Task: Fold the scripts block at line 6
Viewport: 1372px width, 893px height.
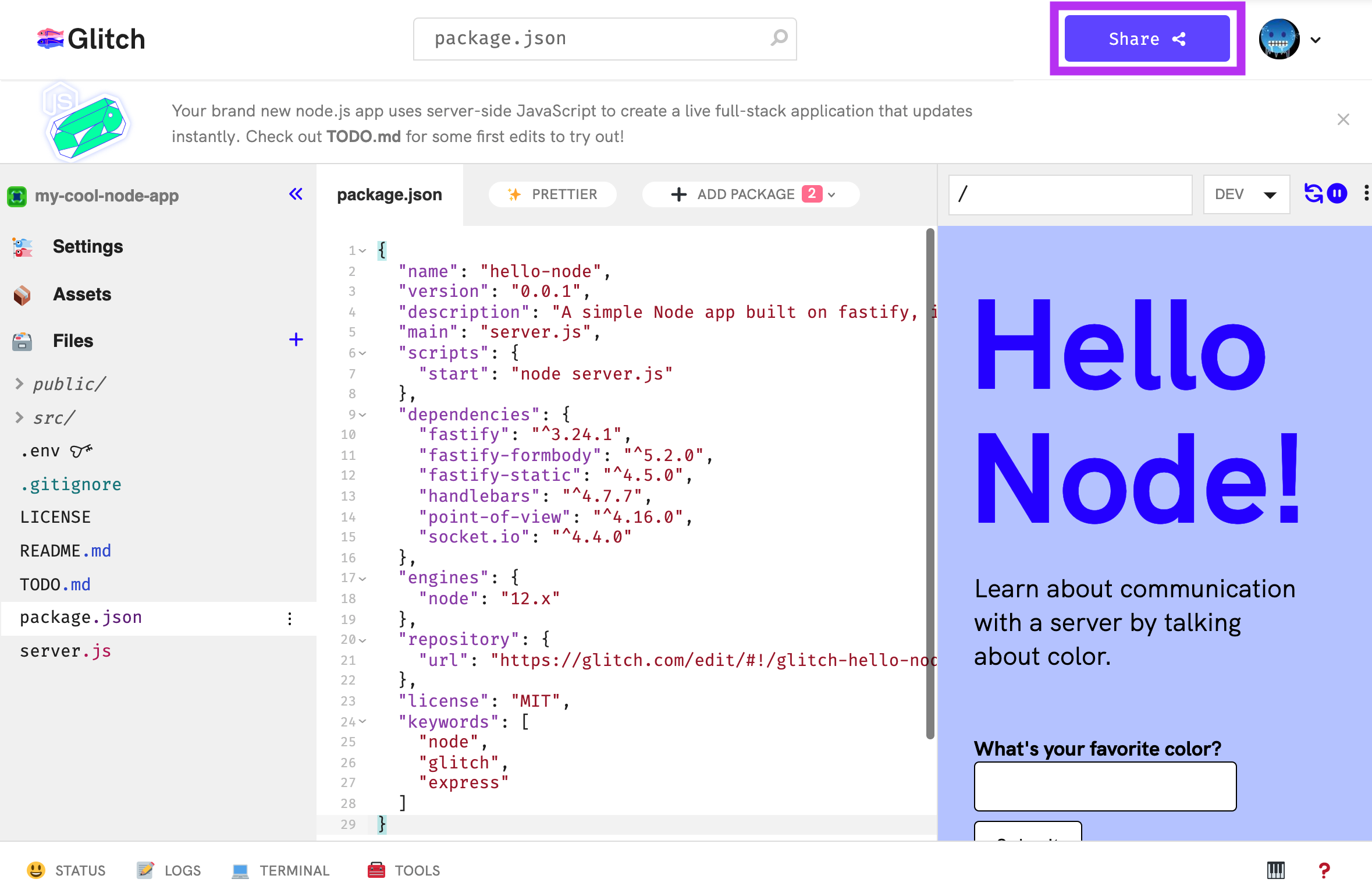Action: (363, 353)
